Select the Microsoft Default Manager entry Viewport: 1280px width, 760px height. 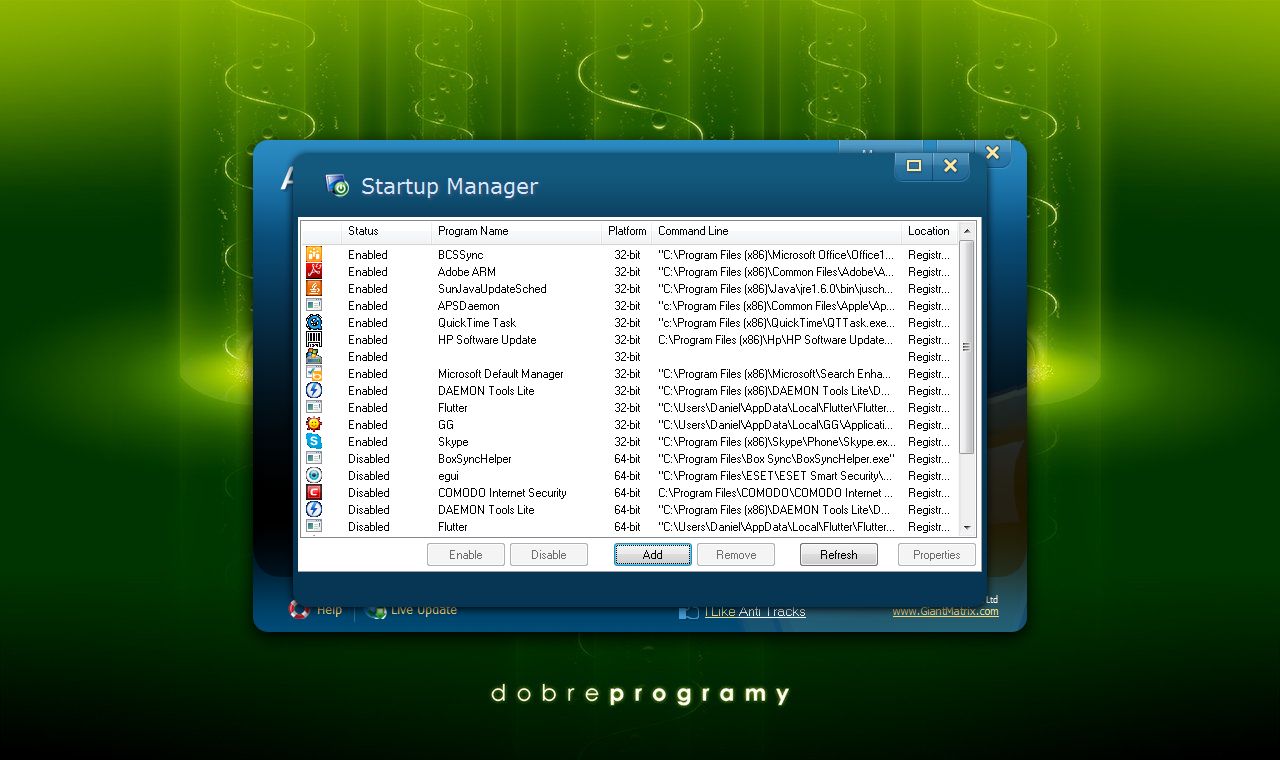pyautogui.click(x=500, y=374)
